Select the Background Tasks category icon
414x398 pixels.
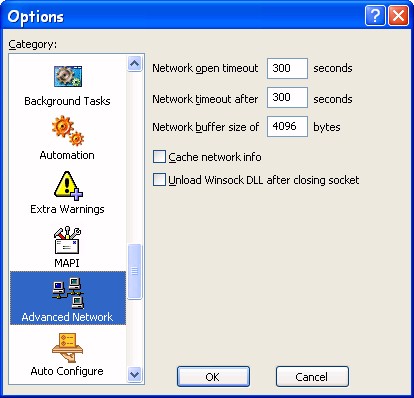[x=68, y=76]
